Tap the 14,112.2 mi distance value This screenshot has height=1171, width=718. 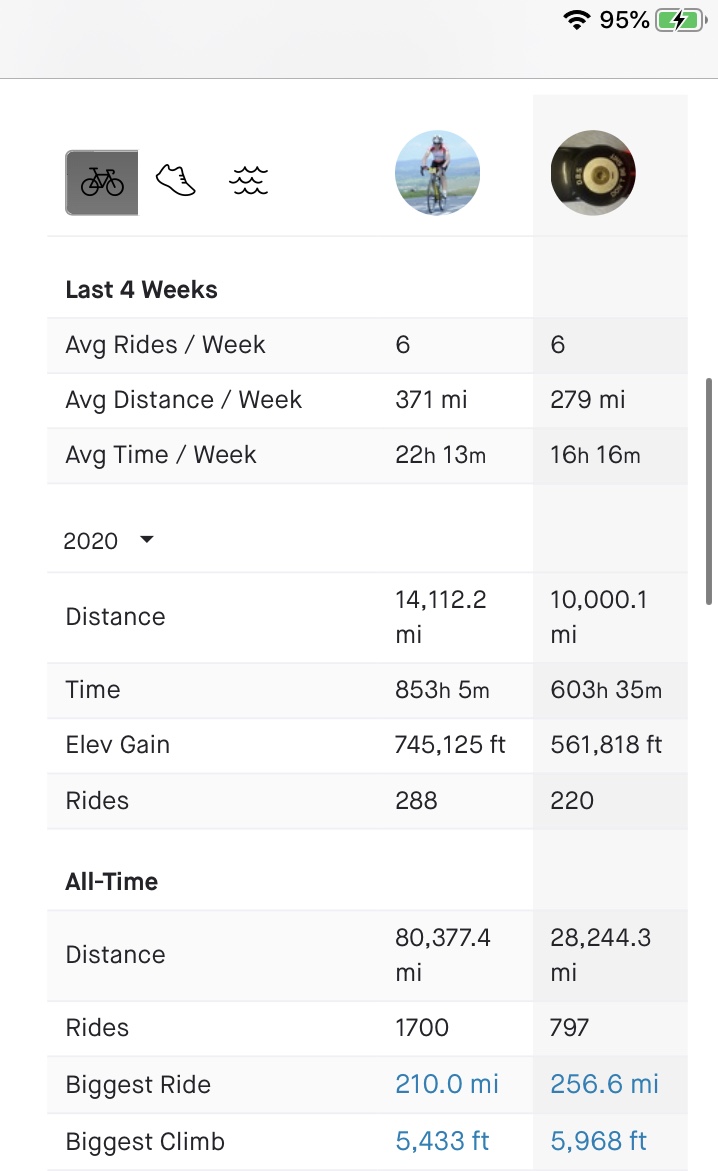[x=440, y=616]
